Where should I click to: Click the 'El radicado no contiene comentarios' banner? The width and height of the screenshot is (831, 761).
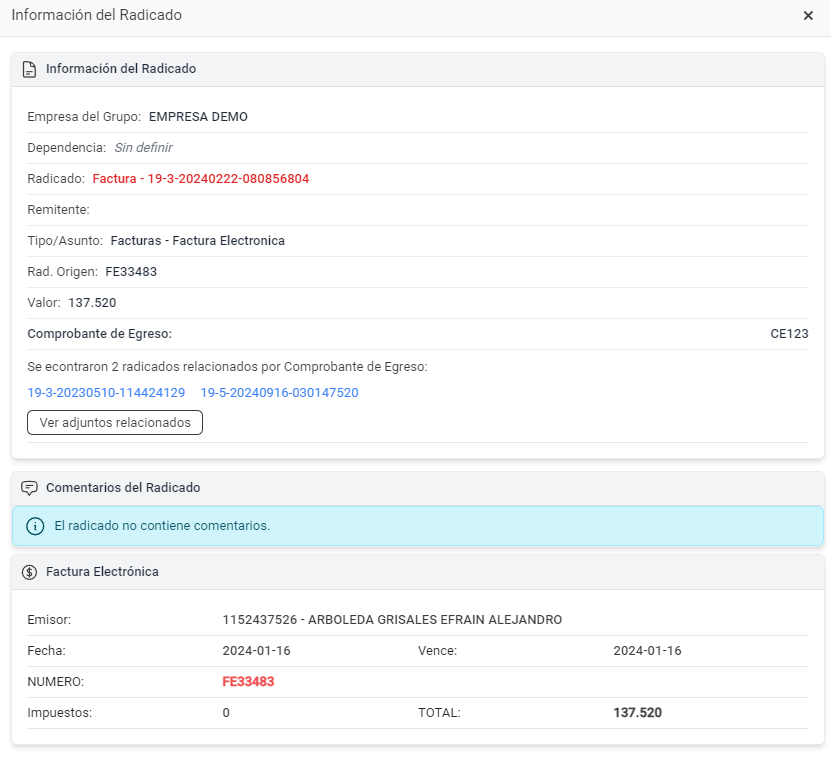tap(418, 526)
